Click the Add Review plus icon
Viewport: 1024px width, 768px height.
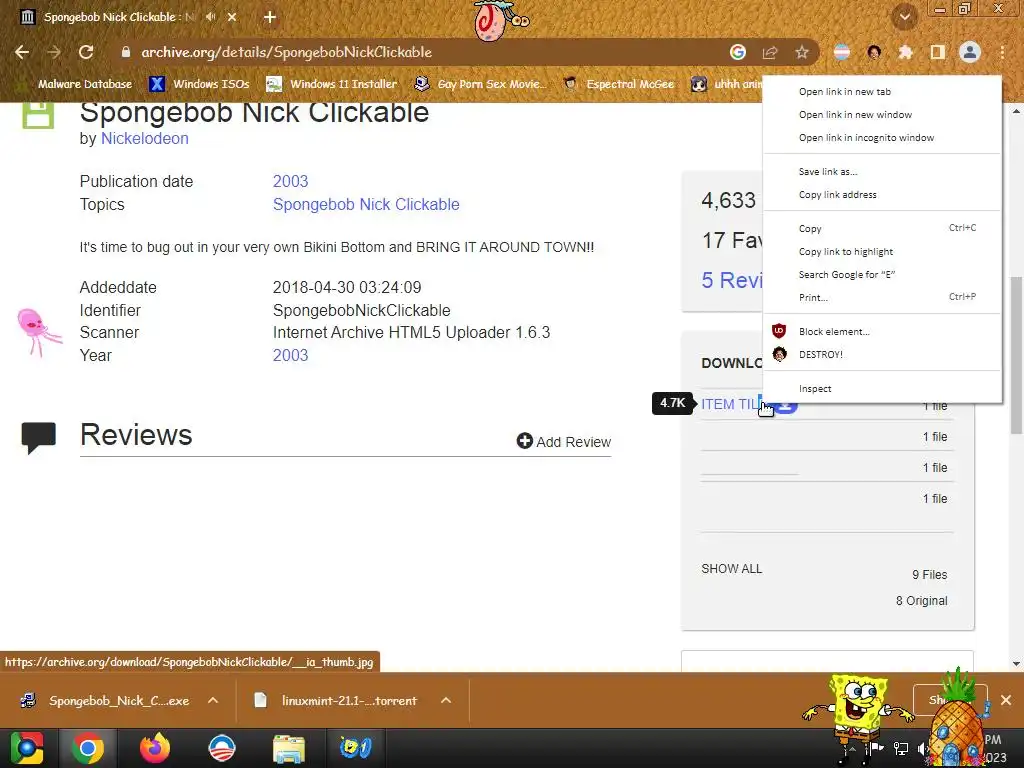click(524, 441)
